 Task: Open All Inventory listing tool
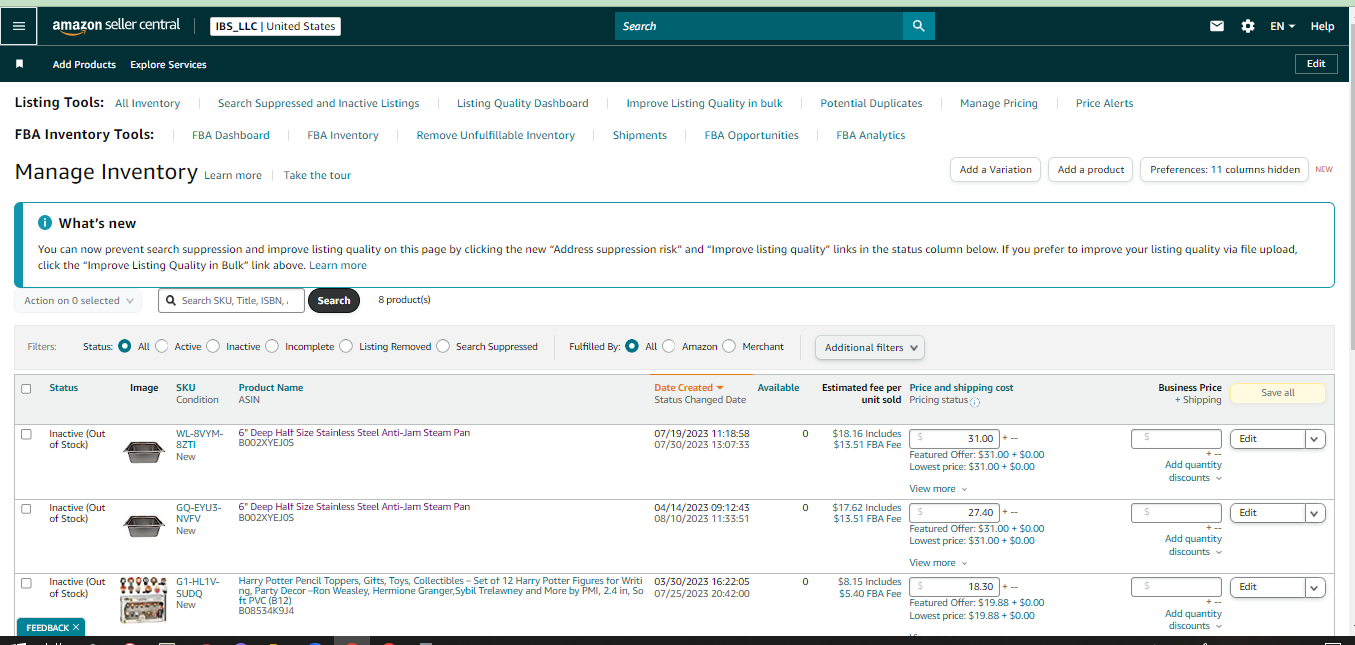148,103
